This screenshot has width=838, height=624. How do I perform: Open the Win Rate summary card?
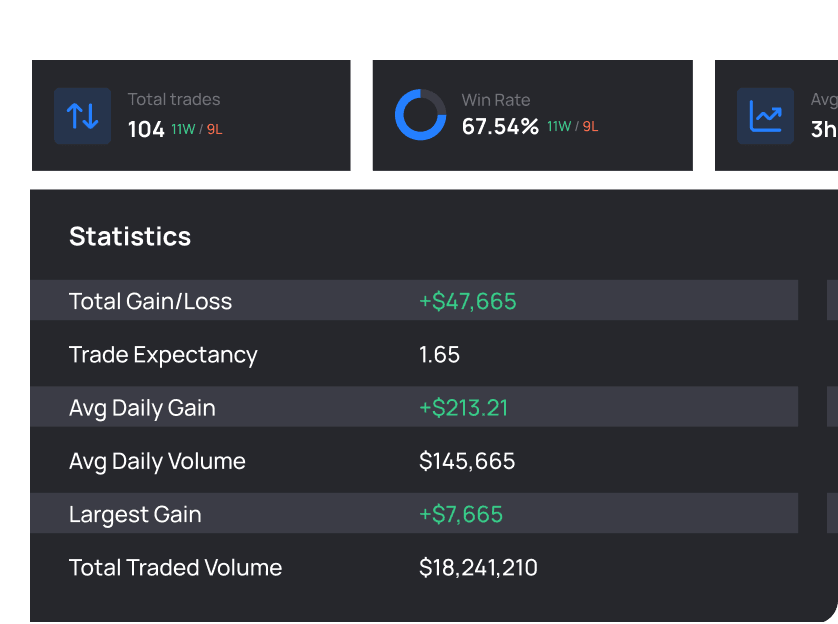(532, 115)
